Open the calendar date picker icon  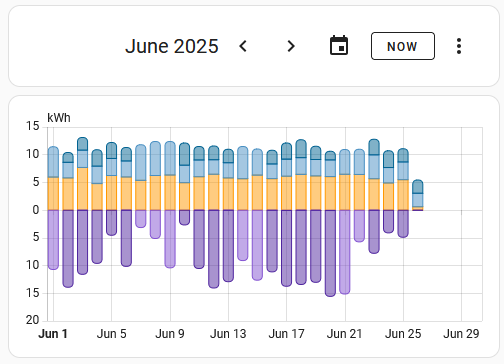click(339, 45)
